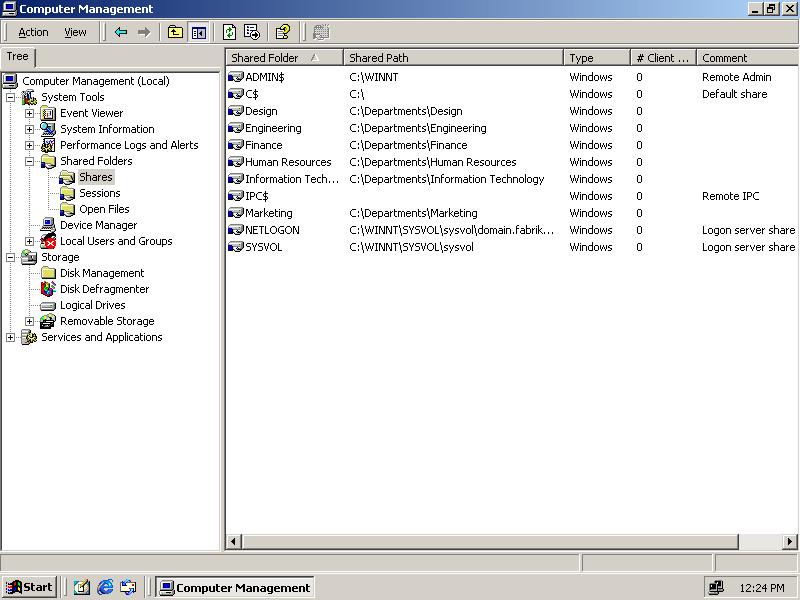Open the Action menu

click(33, 32)
